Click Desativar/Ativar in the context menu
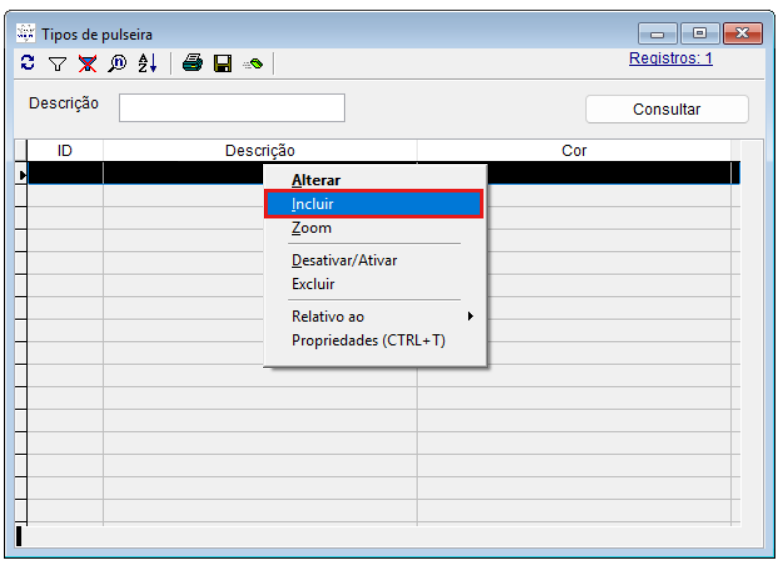The height and width of the screenshot is (567, 782). [x=344, y=260]
